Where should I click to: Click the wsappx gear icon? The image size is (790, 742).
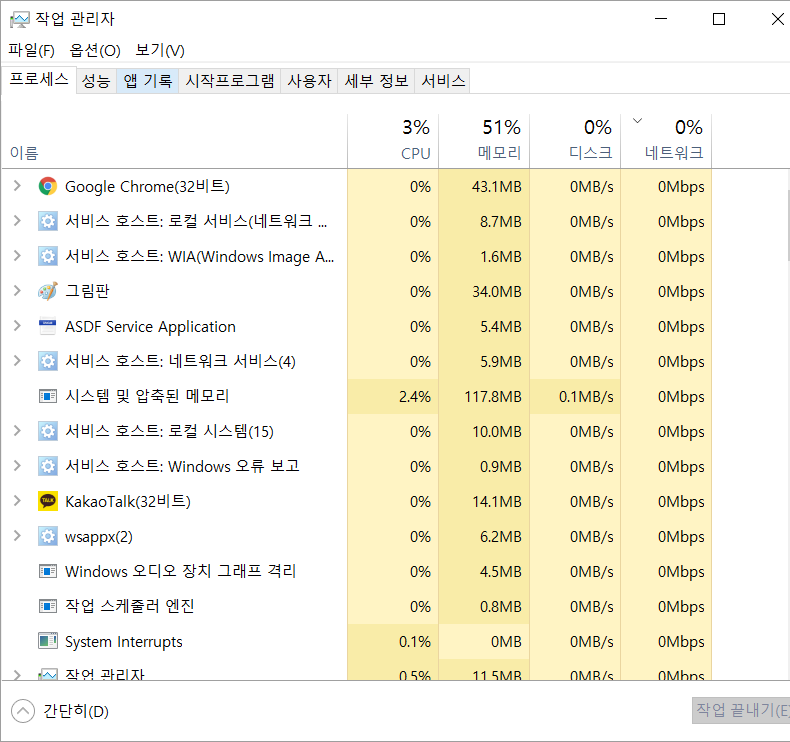click(48, 536)
